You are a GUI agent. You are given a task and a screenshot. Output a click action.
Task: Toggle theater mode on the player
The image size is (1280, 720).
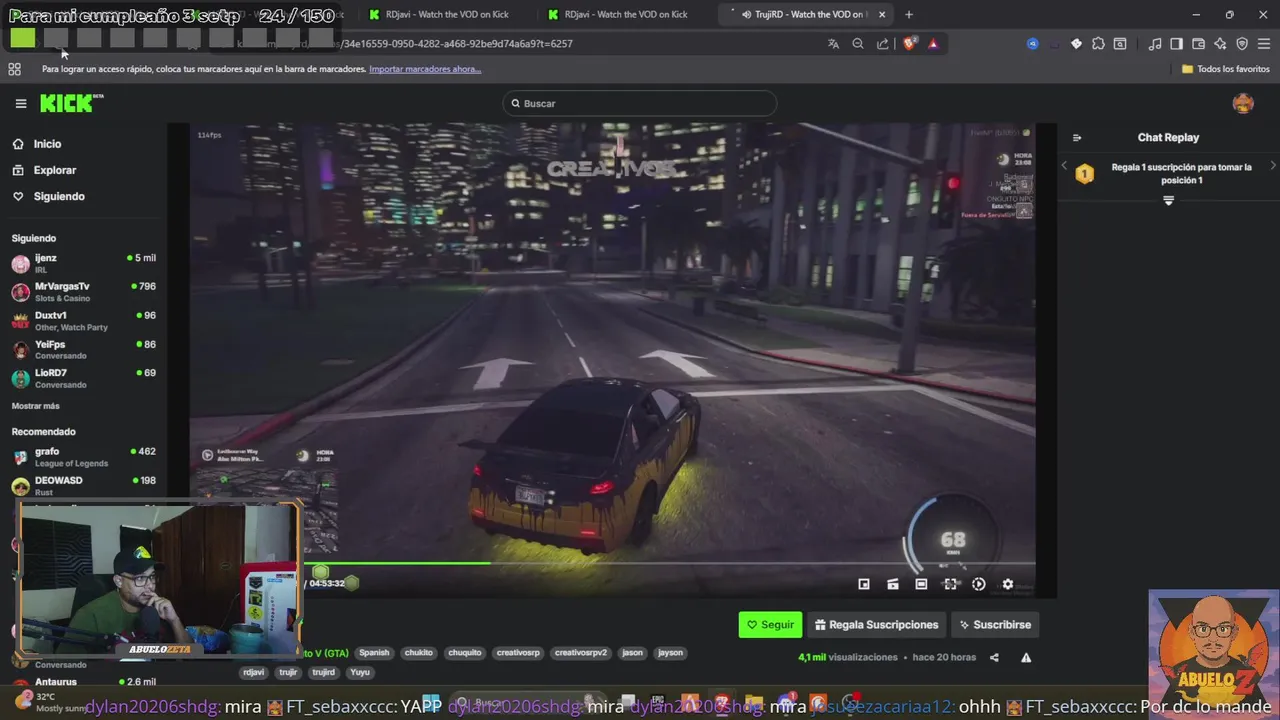921,584
